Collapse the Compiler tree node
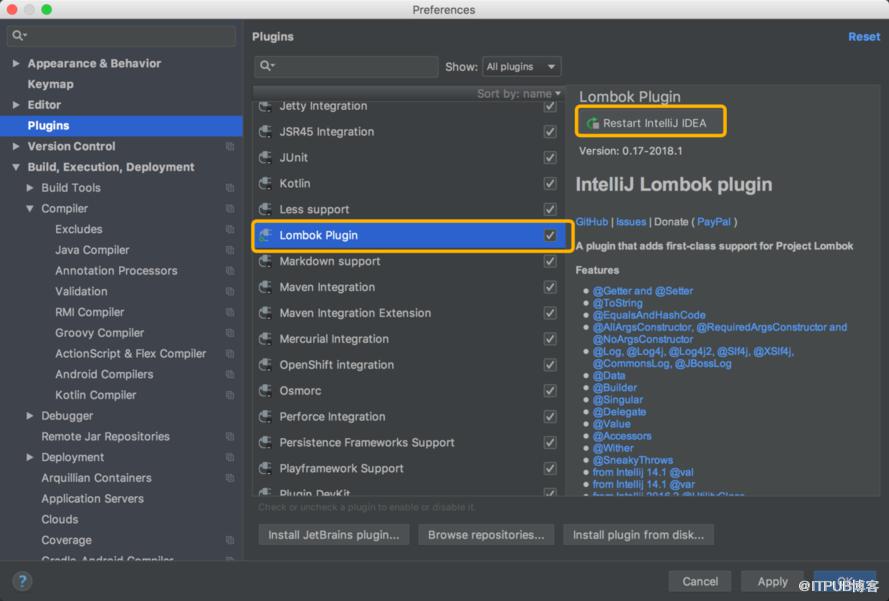The image size is (889, 601). (29, 209)
